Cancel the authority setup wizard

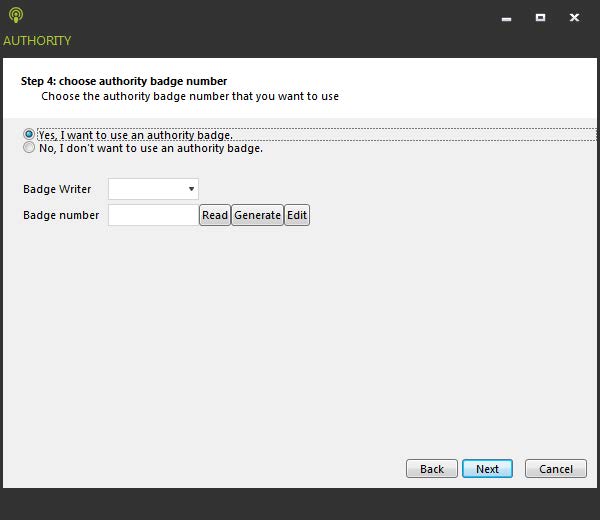pyautogui.click(x=556, y=469)
